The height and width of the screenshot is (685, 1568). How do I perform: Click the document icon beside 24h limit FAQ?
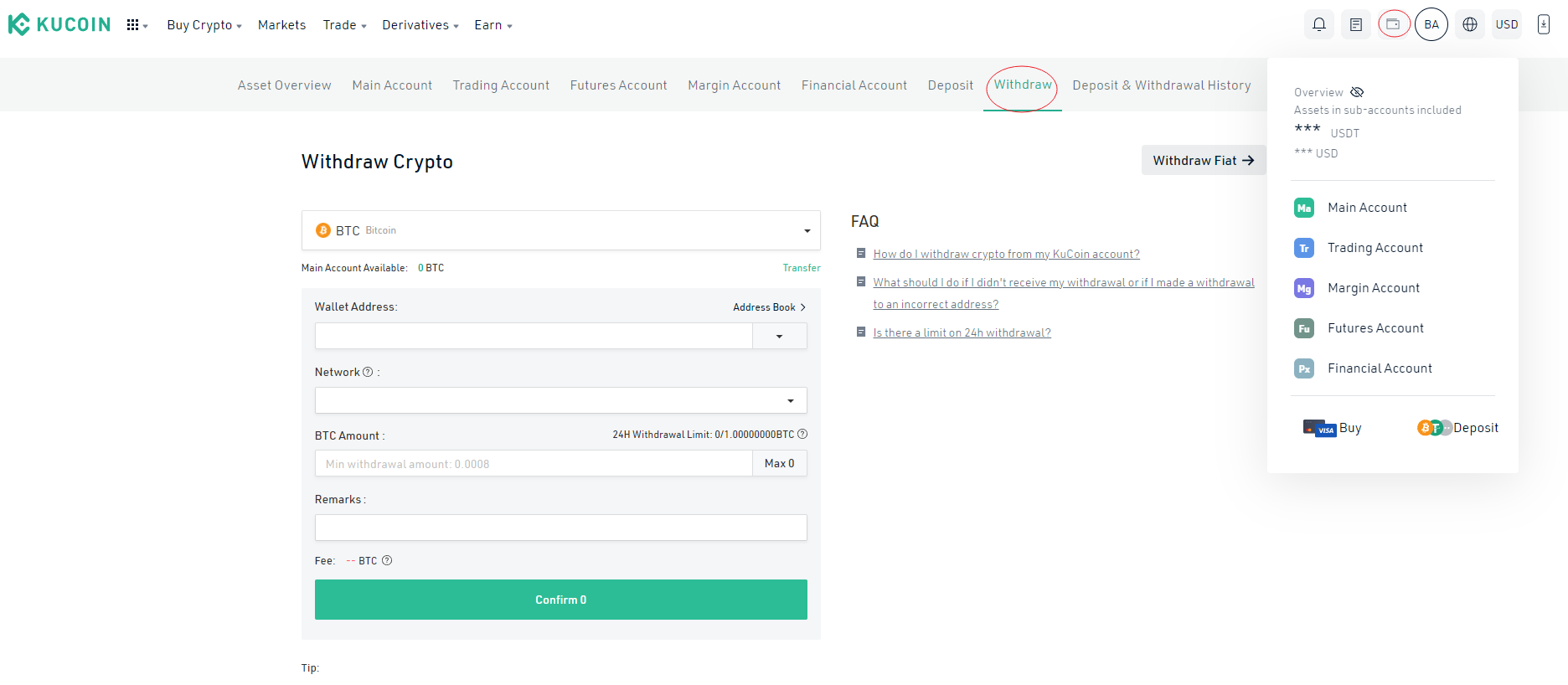click(x=861, y=332)
